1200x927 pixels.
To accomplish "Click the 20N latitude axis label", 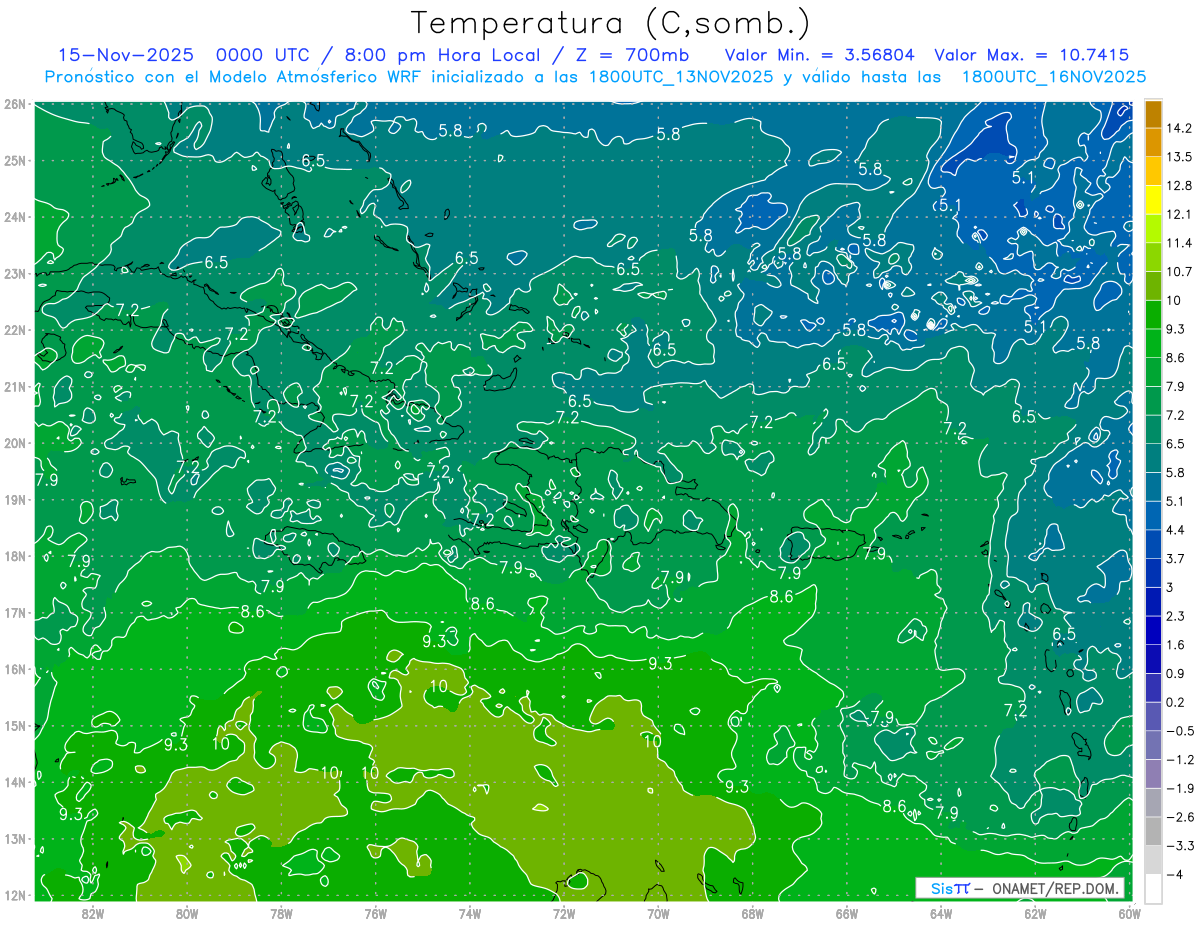I will pyautogui.click(x=14, y=443).
